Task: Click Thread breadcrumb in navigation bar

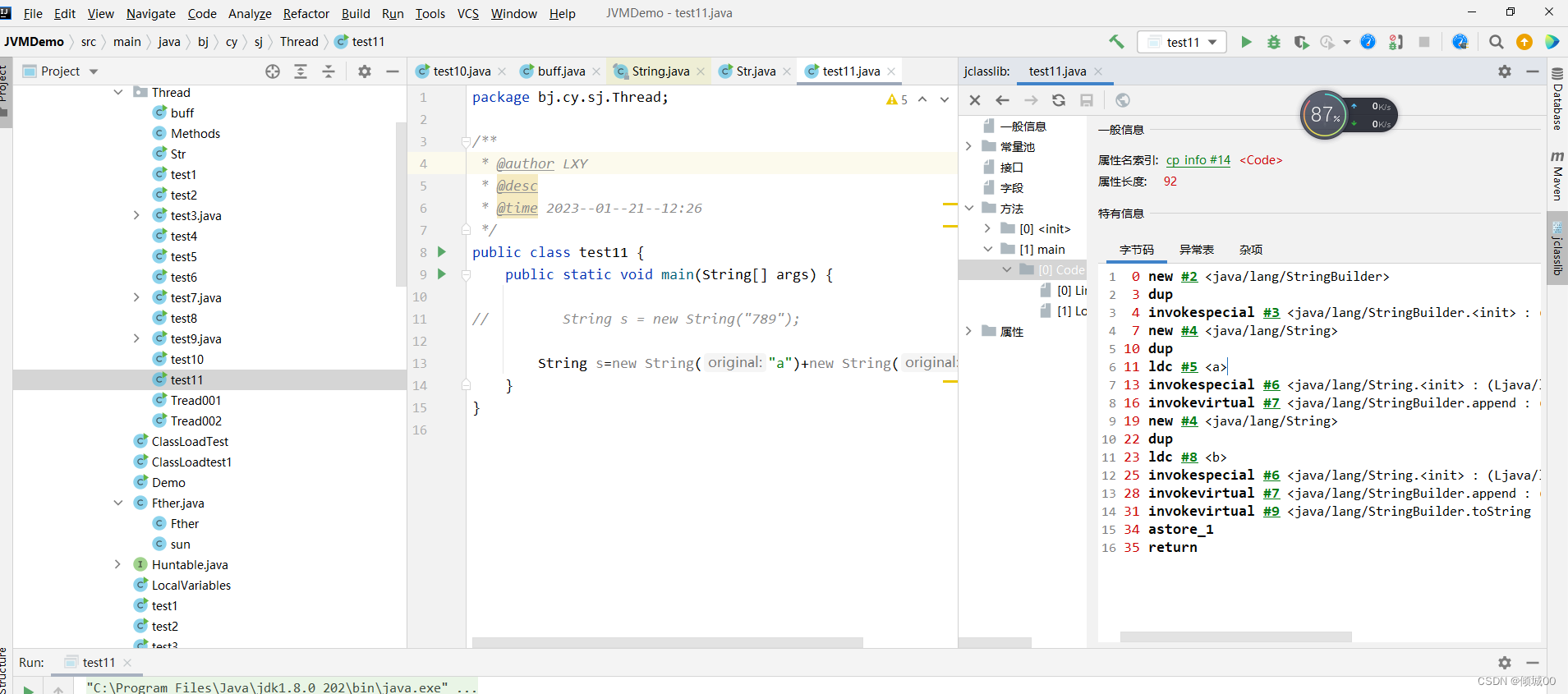Action: pyautogui.click(x=299, y=42)
